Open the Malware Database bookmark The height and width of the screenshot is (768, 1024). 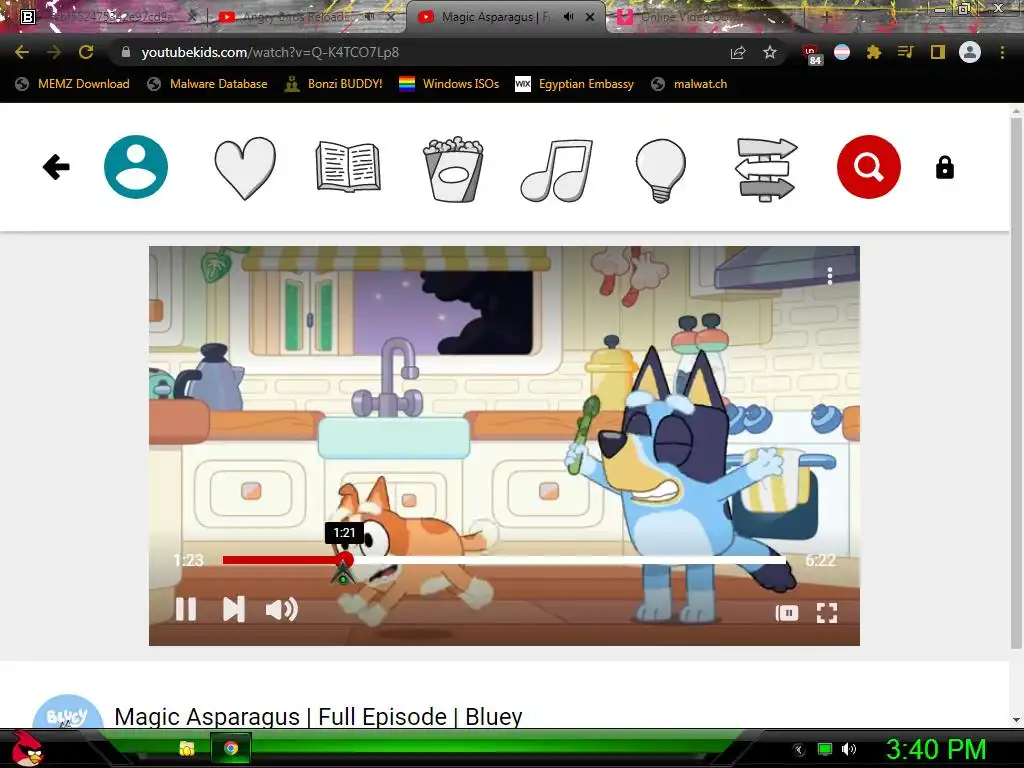point(208,84)
